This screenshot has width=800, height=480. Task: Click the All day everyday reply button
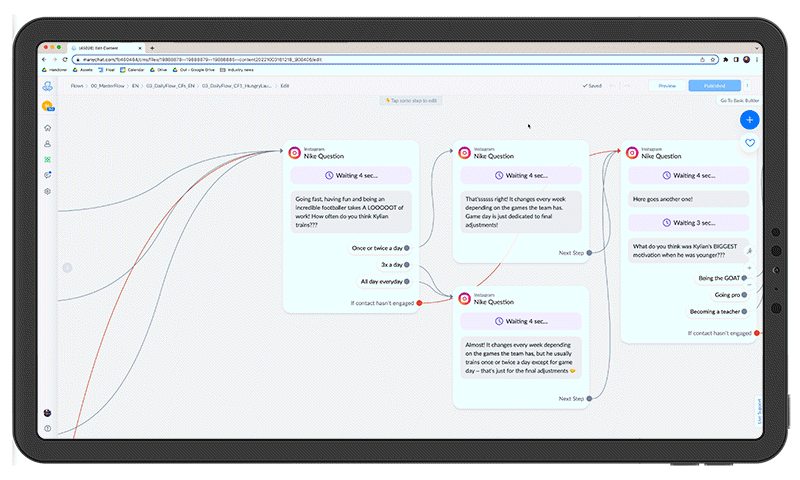[382, 282]
